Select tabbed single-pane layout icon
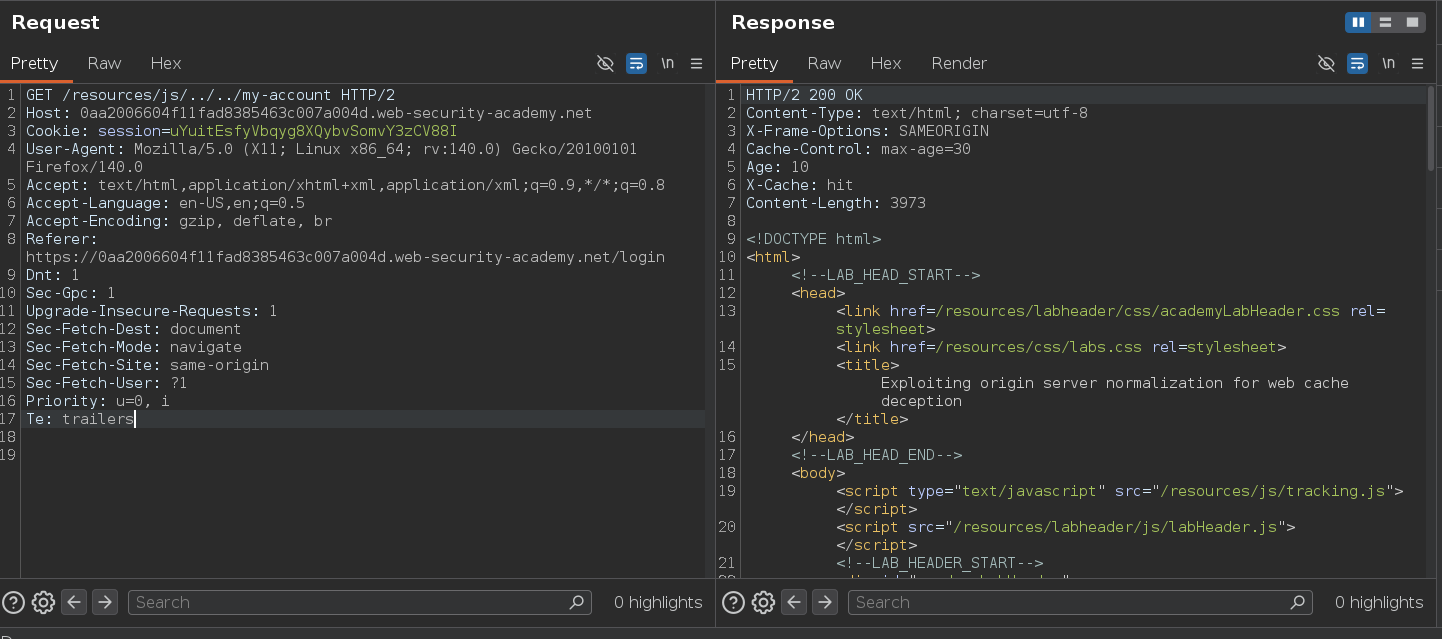Screen dimensions: 1442x639 (x=1412, y=22)
